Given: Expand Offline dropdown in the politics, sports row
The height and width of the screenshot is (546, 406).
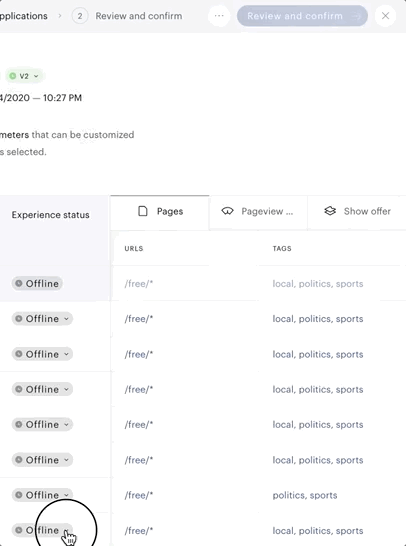Looking at the screenshot, I should (x=42, y=495).
